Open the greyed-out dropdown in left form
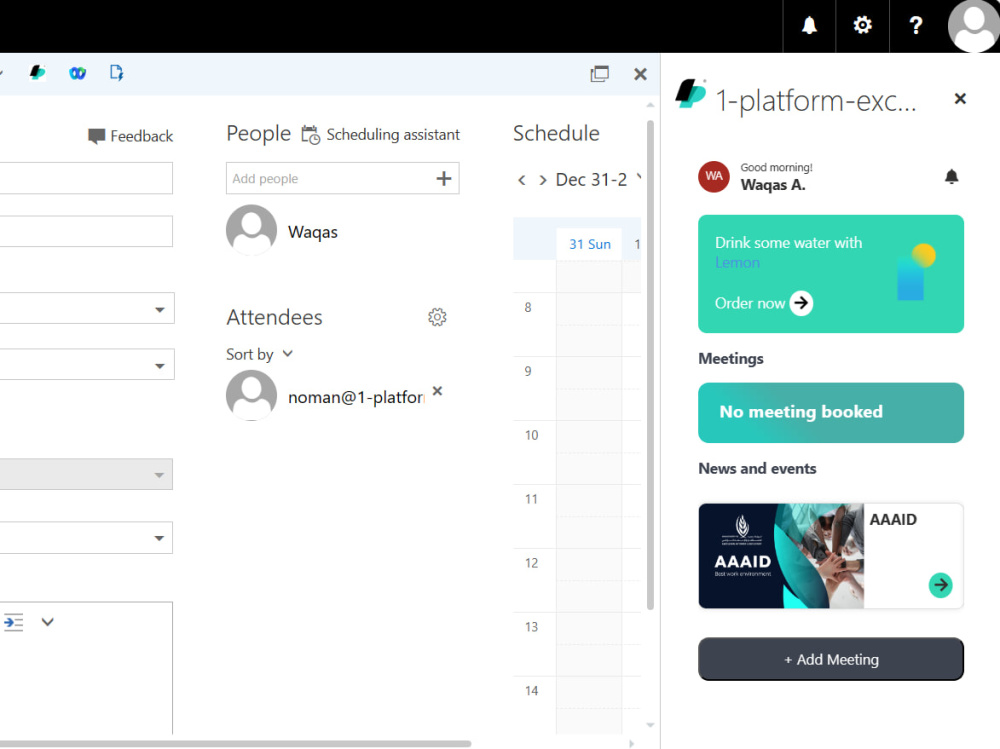1000x749 pixels. [x=159, y=475]
